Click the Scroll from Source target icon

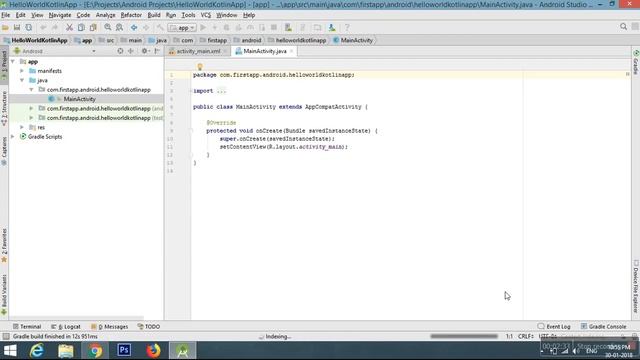(120, 51)
